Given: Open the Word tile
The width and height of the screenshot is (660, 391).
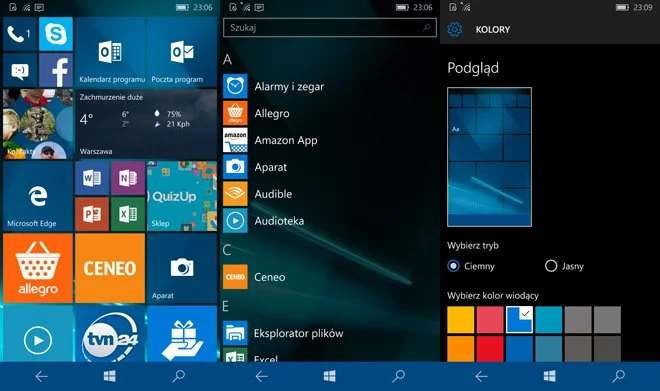Looking at the screenshot, I should pyautogui.click(x=92, y=178).
